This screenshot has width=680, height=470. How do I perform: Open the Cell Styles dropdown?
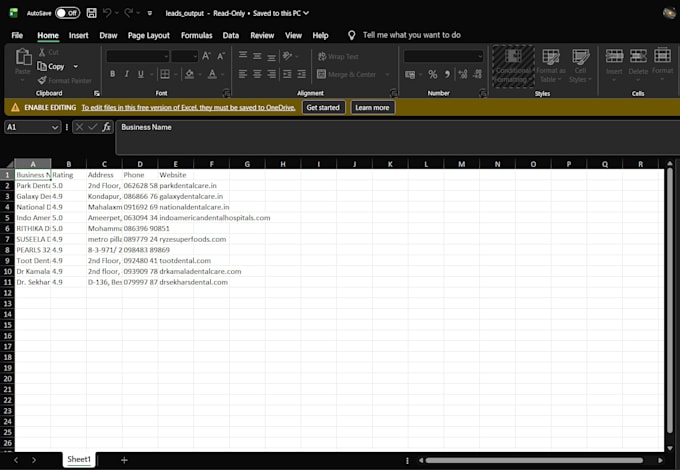coord(580,66)
